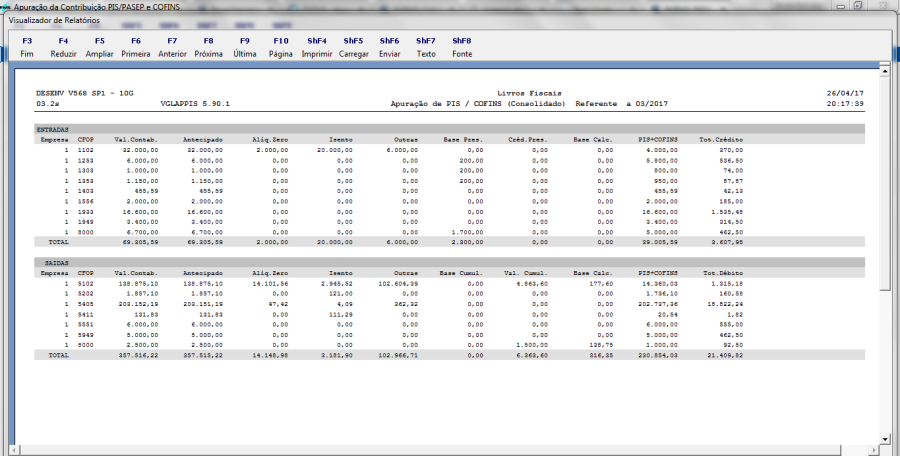Advance with F8 Próxima button
The image size is (900, 456).
tap(208, 48)
